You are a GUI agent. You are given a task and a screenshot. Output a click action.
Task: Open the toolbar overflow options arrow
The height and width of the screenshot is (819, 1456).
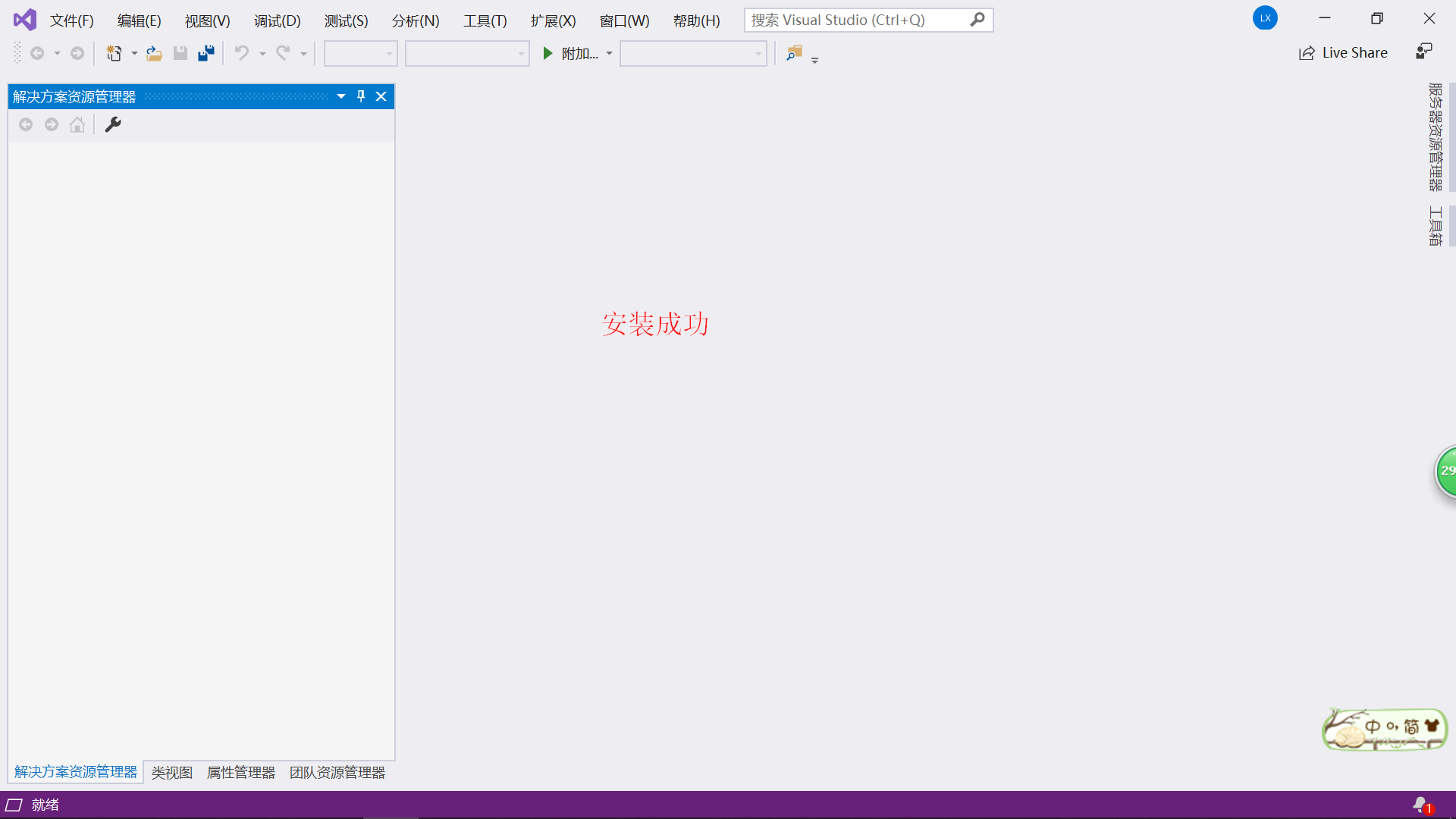coord(815,59)
